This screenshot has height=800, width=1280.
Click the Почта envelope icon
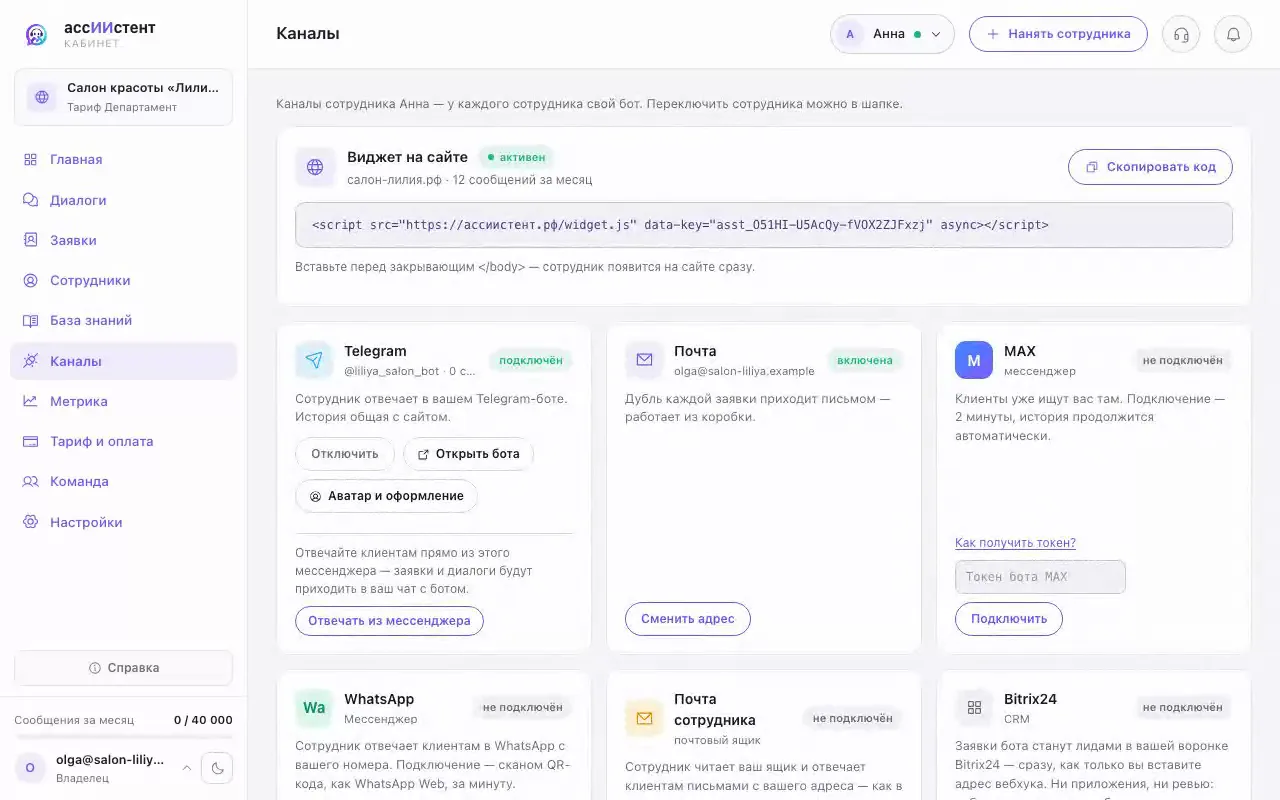644,360
